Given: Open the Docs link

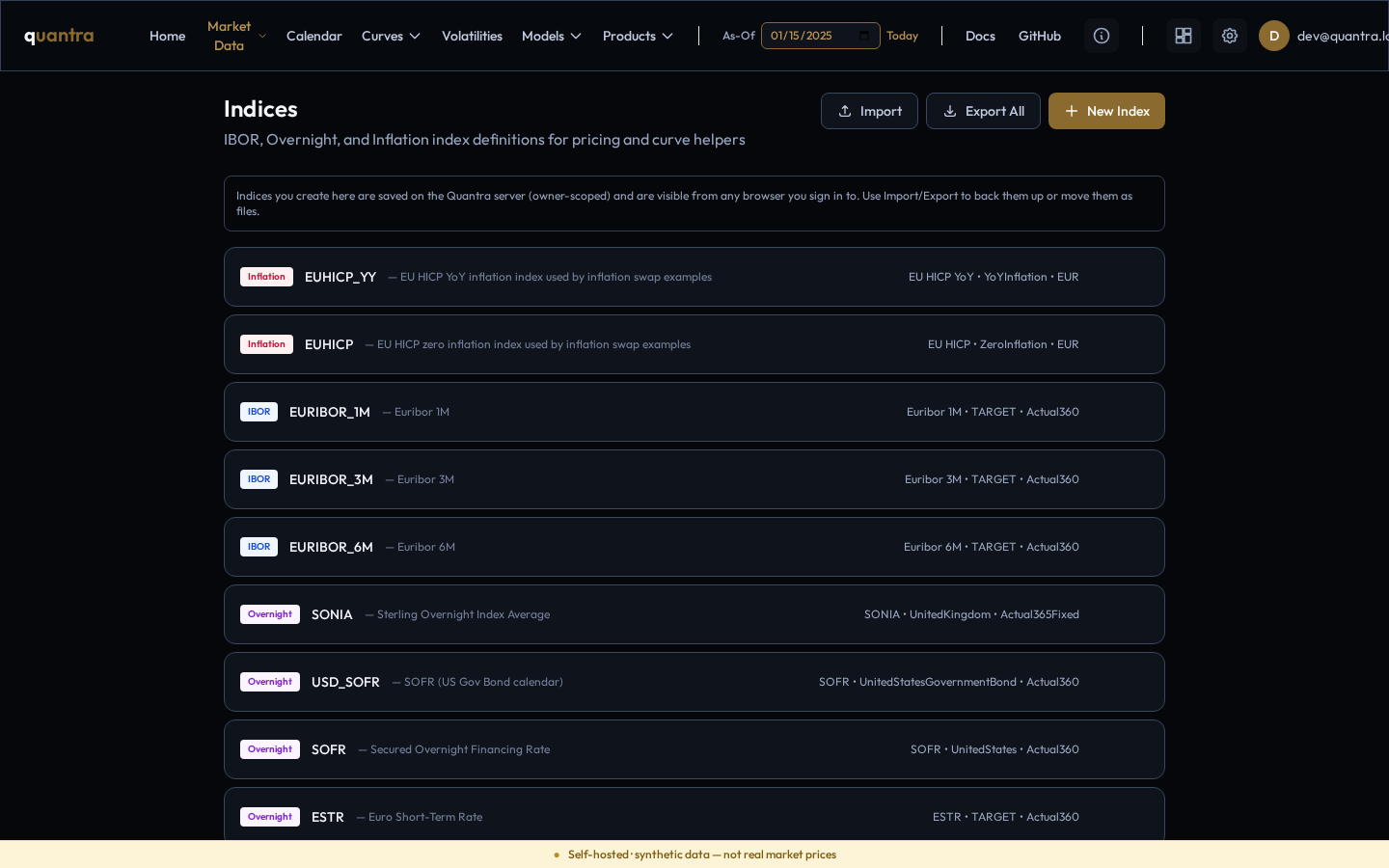Looking at the screenshot, I should [980, 36].
